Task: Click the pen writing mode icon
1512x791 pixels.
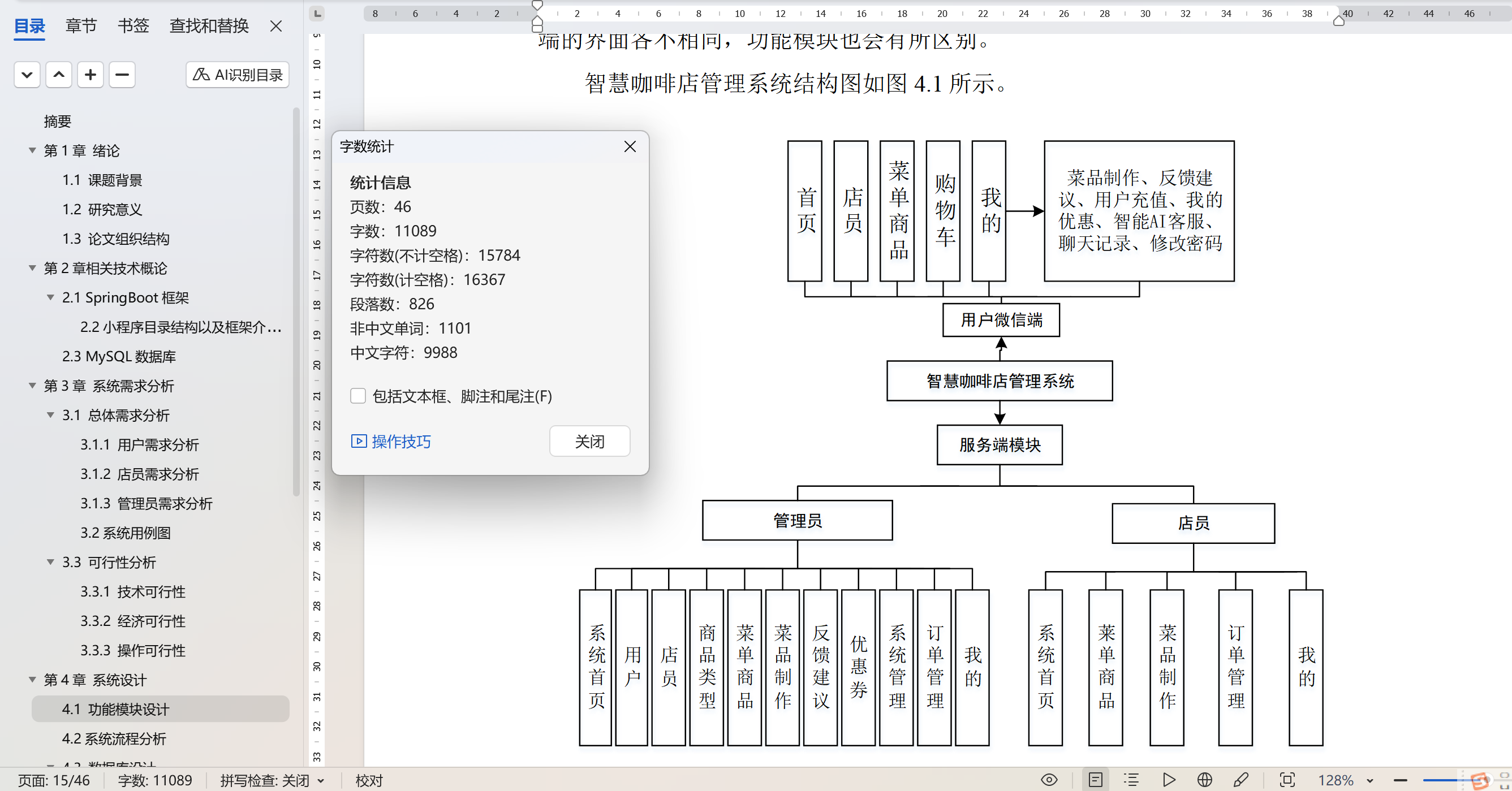Action: pyautogui.click(x=1241, y=780)
